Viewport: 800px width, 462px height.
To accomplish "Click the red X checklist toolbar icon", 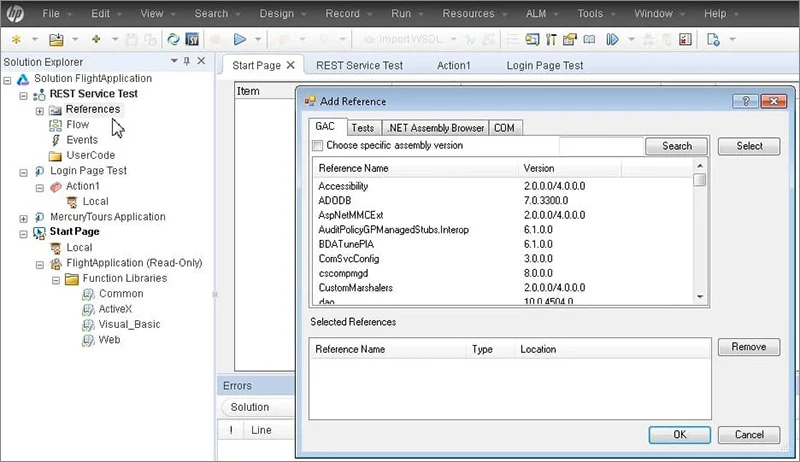I will point(685,39).
